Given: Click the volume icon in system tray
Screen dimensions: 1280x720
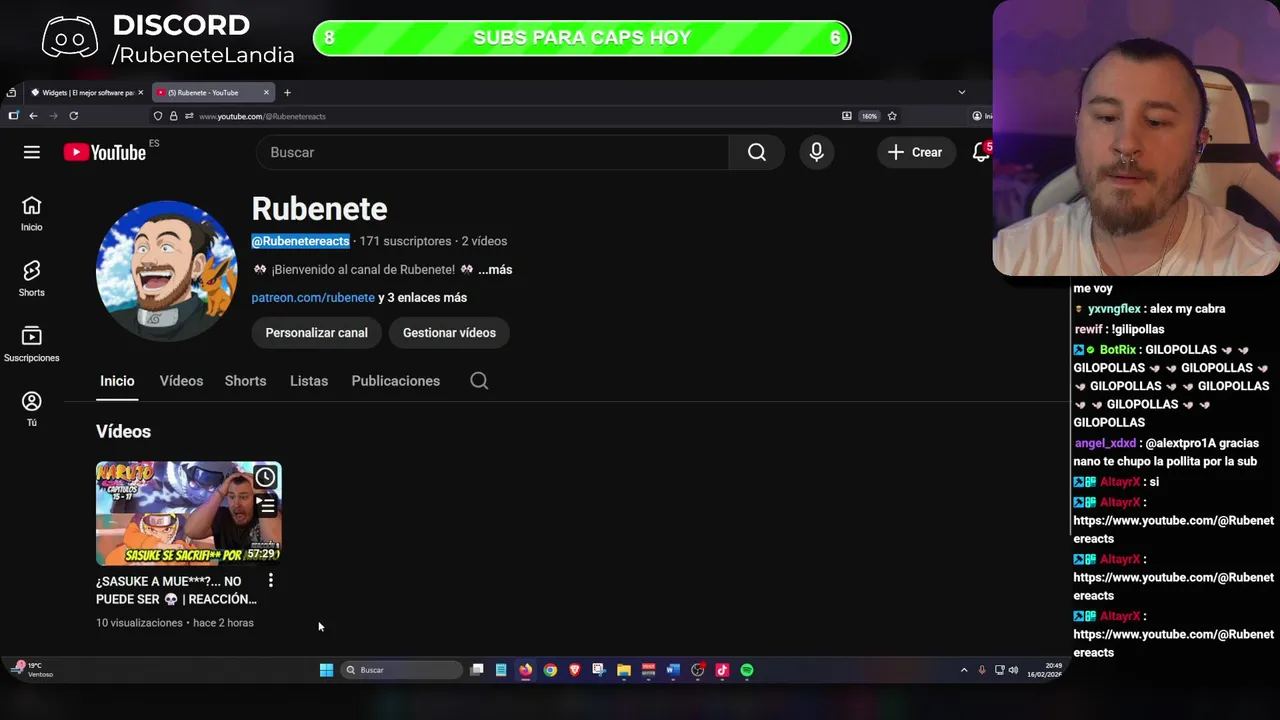Looking at the screenshot, I should [x=1013, y=670].
